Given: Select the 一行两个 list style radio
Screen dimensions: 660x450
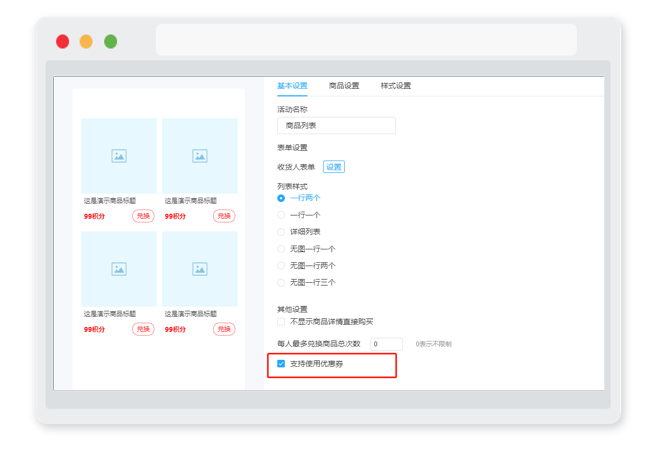Looking at the screenshot, I should [281, 198].
